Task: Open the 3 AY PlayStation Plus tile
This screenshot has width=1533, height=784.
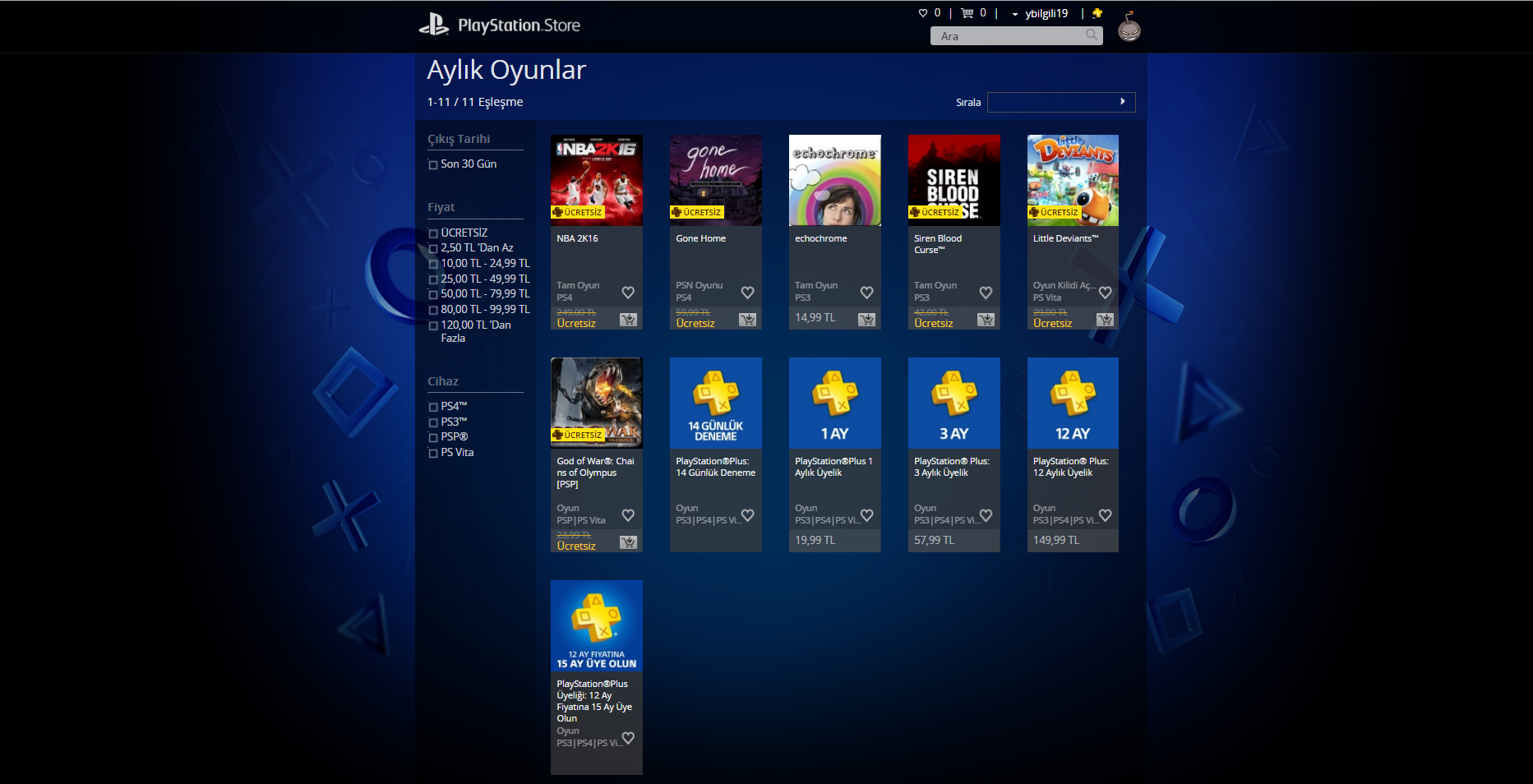Action: [x=954, y=403]
